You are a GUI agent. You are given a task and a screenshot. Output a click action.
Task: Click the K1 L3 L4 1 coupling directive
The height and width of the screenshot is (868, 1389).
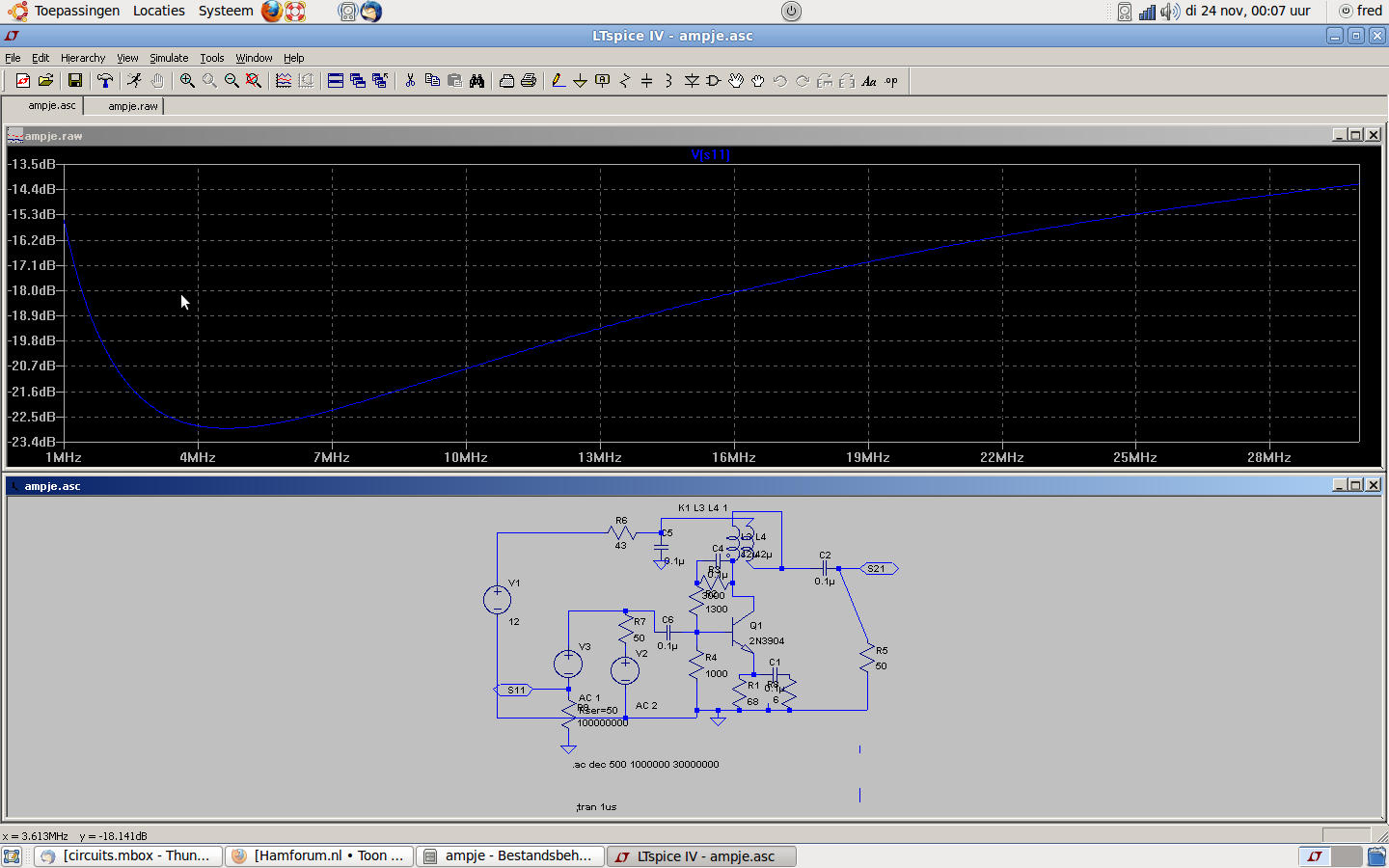702,507
